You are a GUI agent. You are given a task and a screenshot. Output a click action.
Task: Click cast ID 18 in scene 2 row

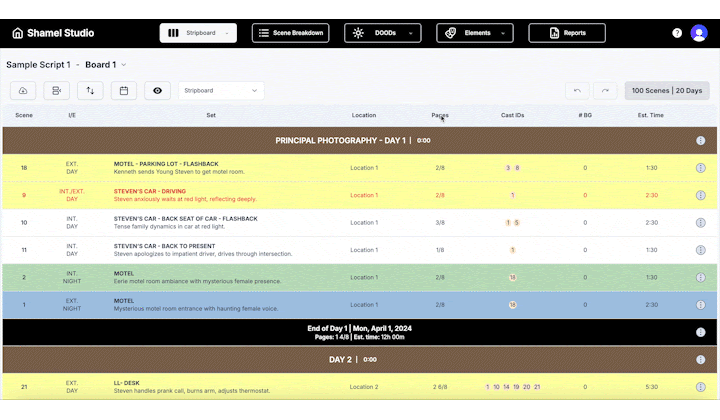coord(512,277)
